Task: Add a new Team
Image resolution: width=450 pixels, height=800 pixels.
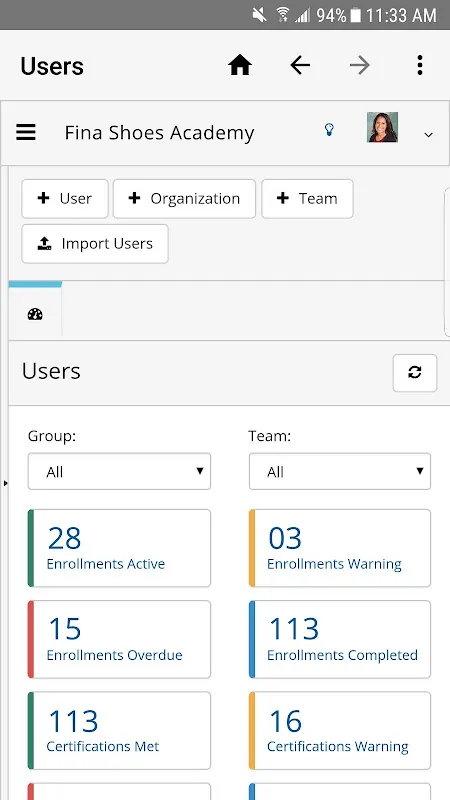Action: [x=308, y=198]
